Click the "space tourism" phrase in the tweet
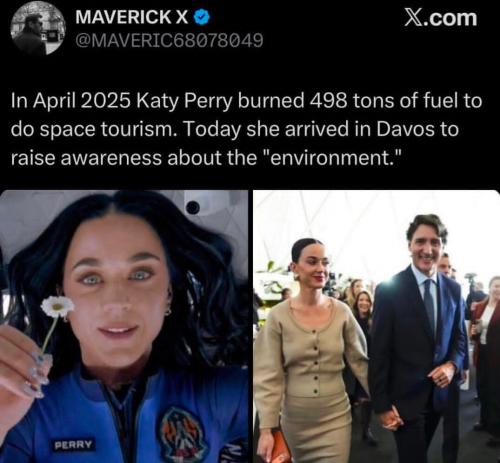The width and height of the screenshot is (500, 463). (109, 130)
